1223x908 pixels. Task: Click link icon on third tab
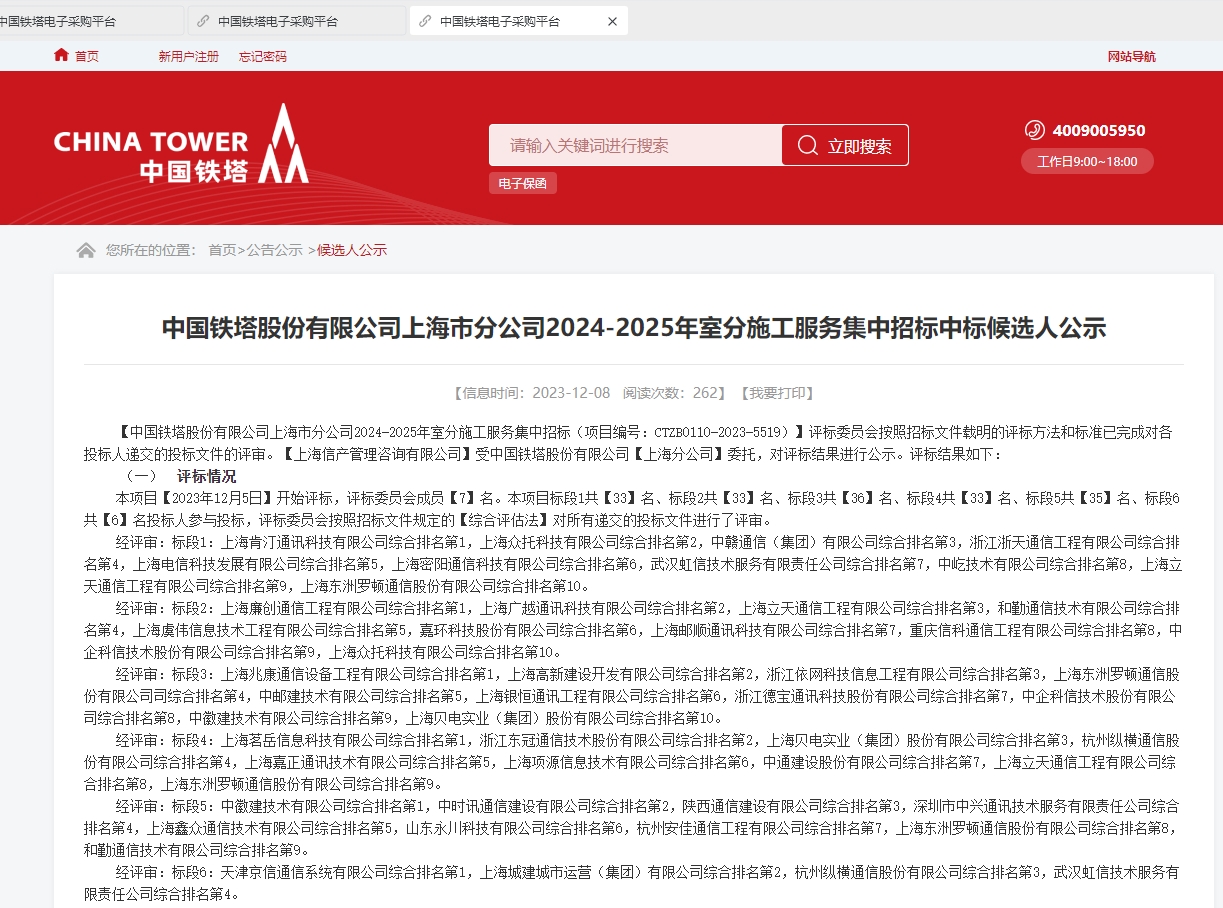click(x=426, y=21)
